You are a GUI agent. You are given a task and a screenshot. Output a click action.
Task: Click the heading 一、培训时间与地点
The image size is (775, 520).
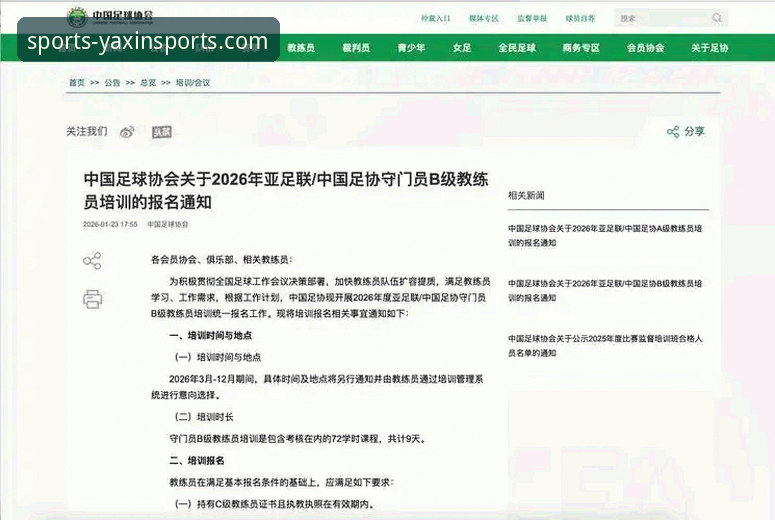(211, 335)
